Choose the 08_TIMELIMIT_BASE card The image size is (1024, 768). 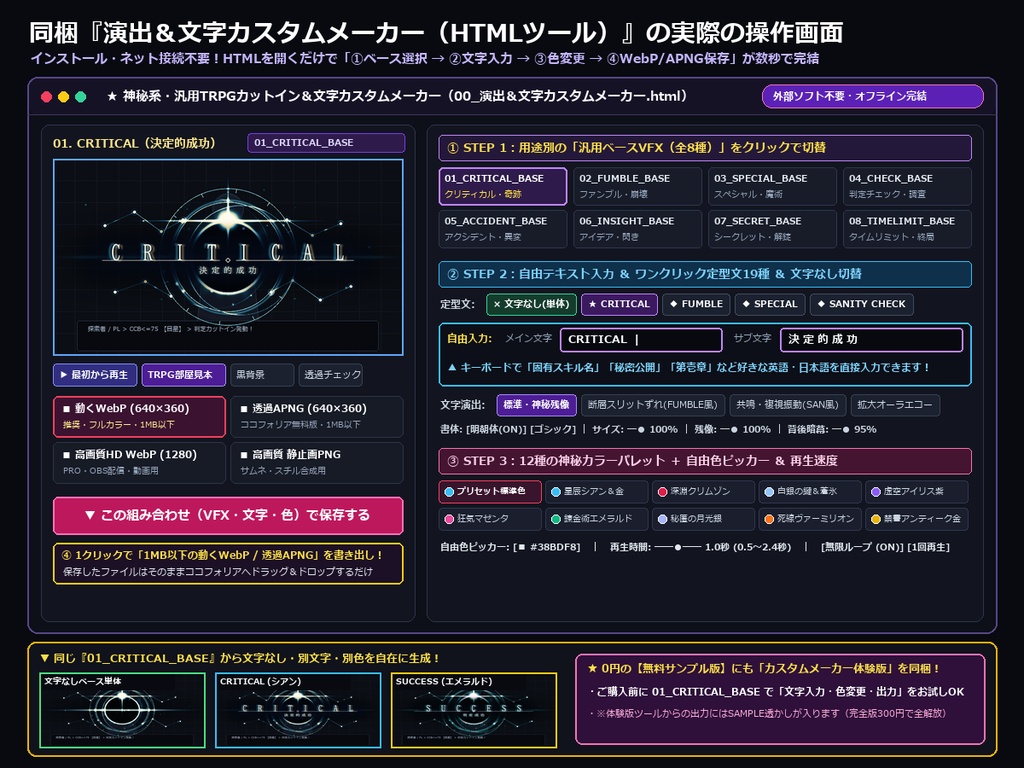(x=908, y=229)
